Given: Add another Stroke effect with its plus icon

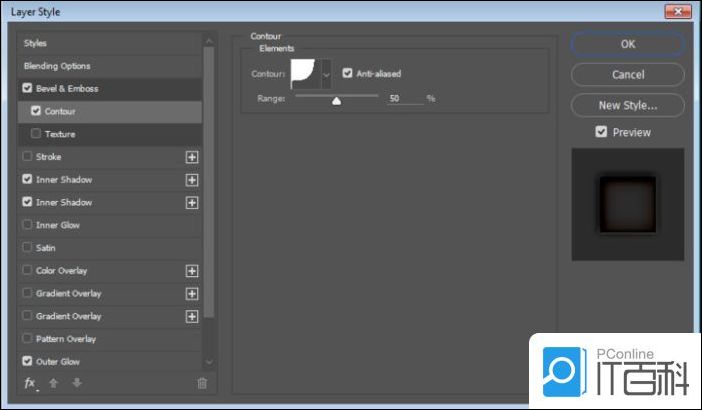Looking at the screenshot, I should click(192, 157).
